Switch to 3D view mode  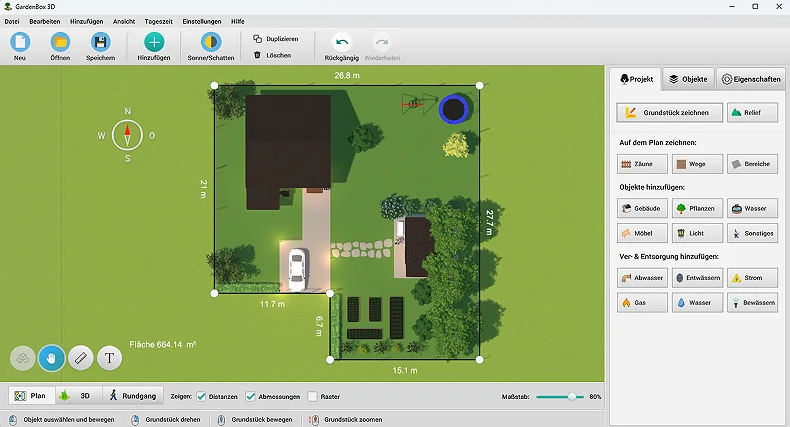tap(78, 396)
